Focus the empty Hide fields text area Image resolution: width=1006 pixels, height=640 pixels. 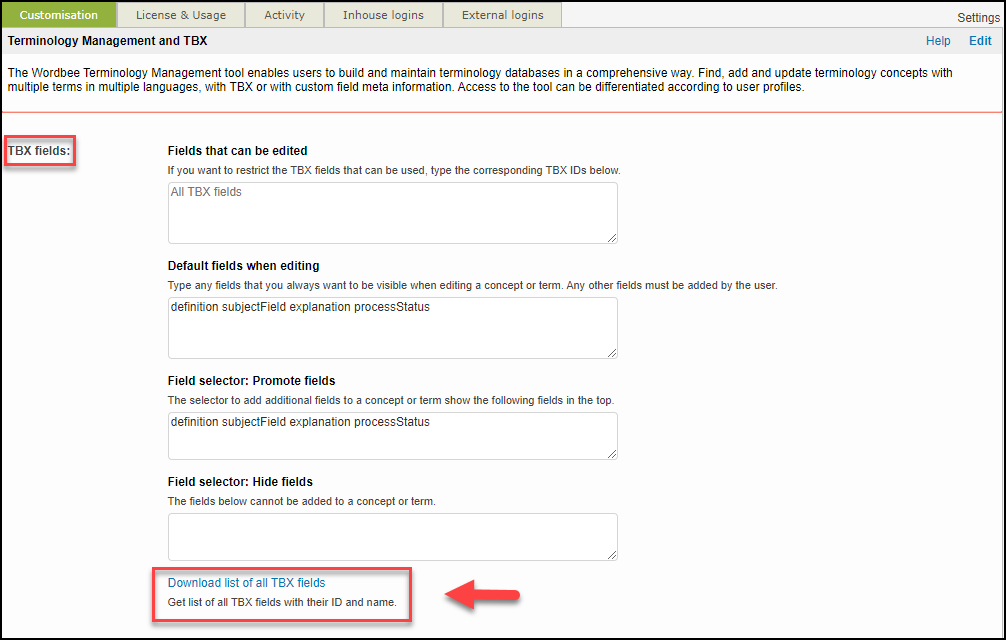point(392,536)
